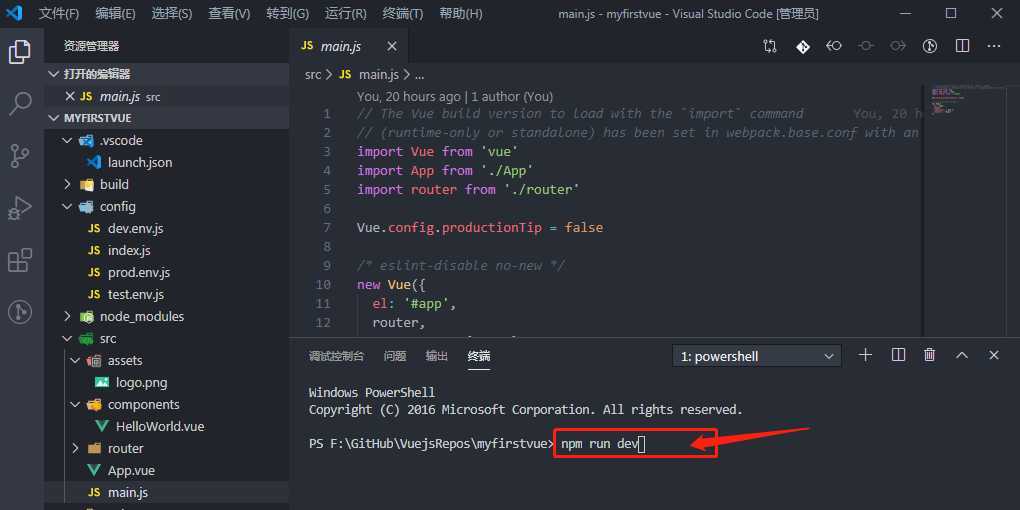1020x510 pixels.
Task: Close the terminal panel
Action: click(x=994, y=355)
